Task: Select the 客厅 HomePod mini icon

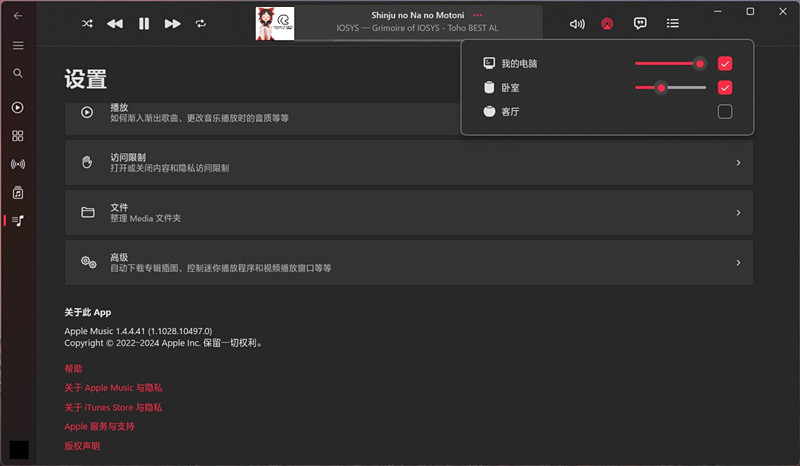Action: pos(489,112)
